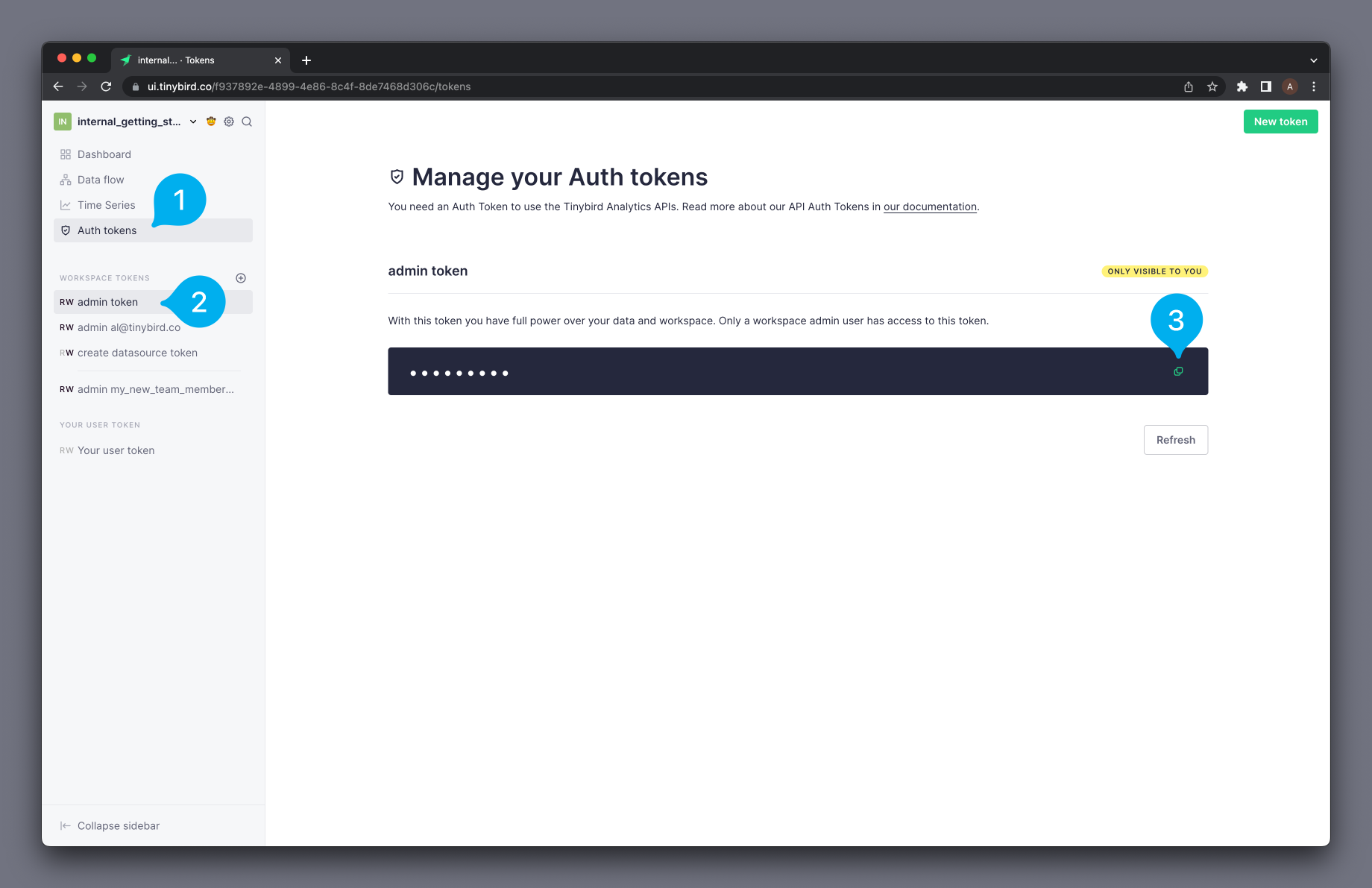Viewport: 1372px width, 888px height.
Task: Go forward in browser history
Action: click(x=82, y=86)
